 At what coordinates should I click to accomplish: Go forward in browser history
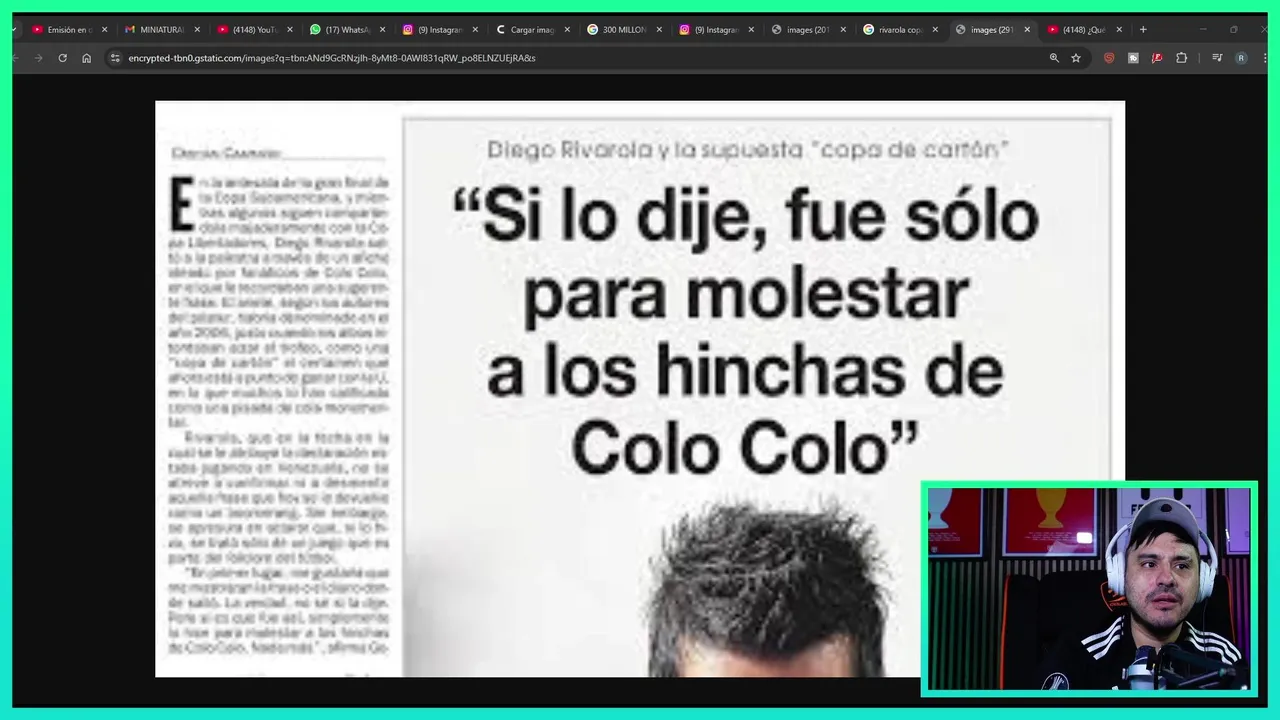[39, 58]
